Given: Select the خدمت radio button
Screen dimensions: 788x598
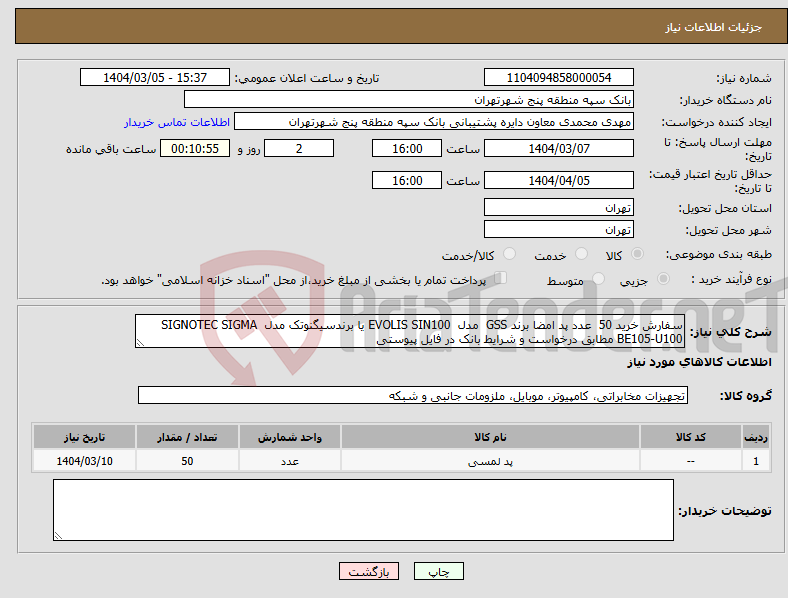Looking at the screenshot, I should coord(581,254).
